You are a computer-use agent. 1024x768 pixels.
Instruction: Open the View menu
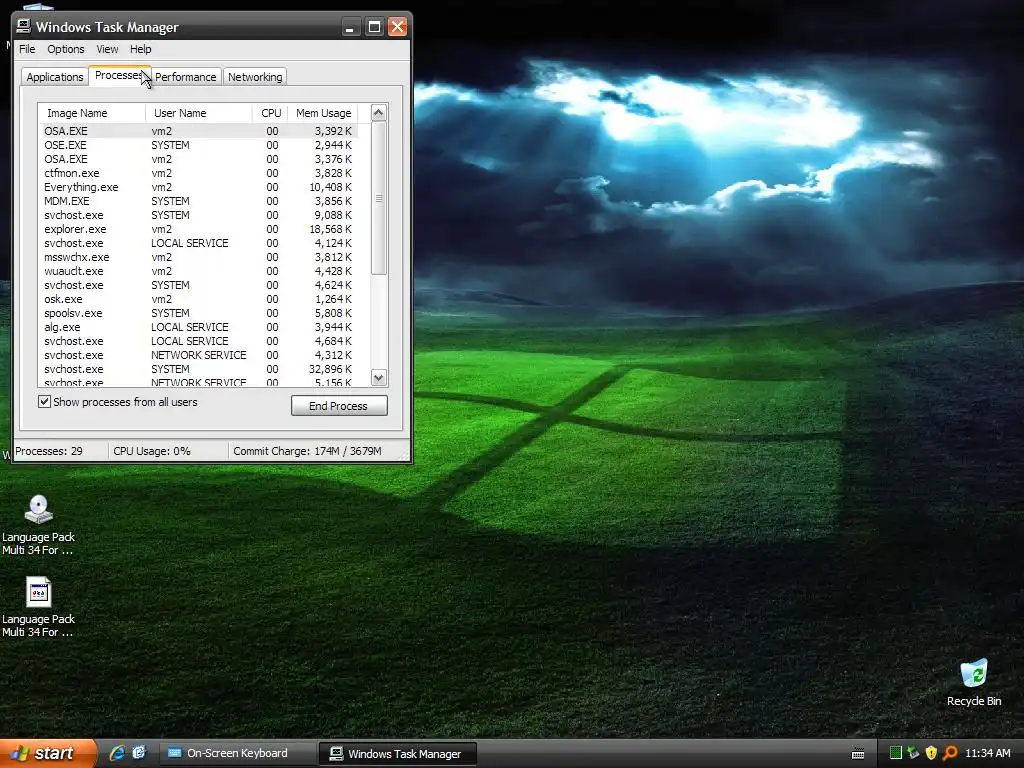[107, 49]
